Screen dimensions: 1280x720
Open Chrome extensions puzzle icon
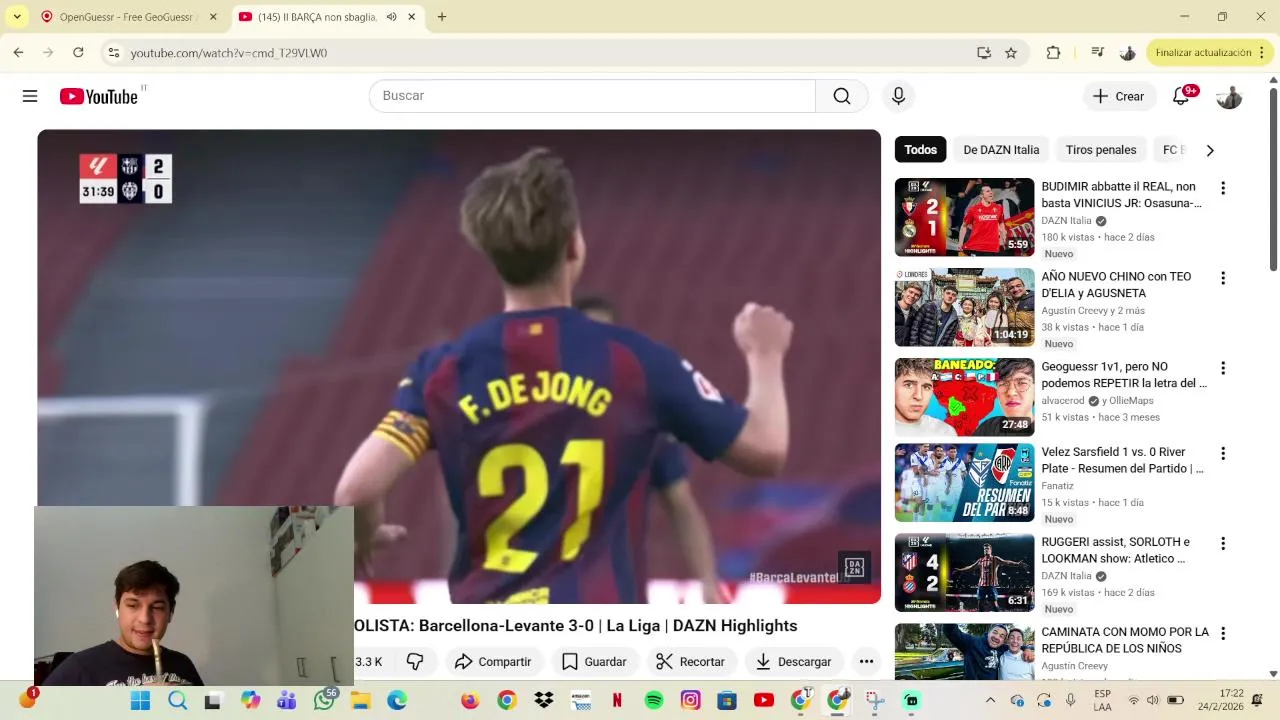1053,53
